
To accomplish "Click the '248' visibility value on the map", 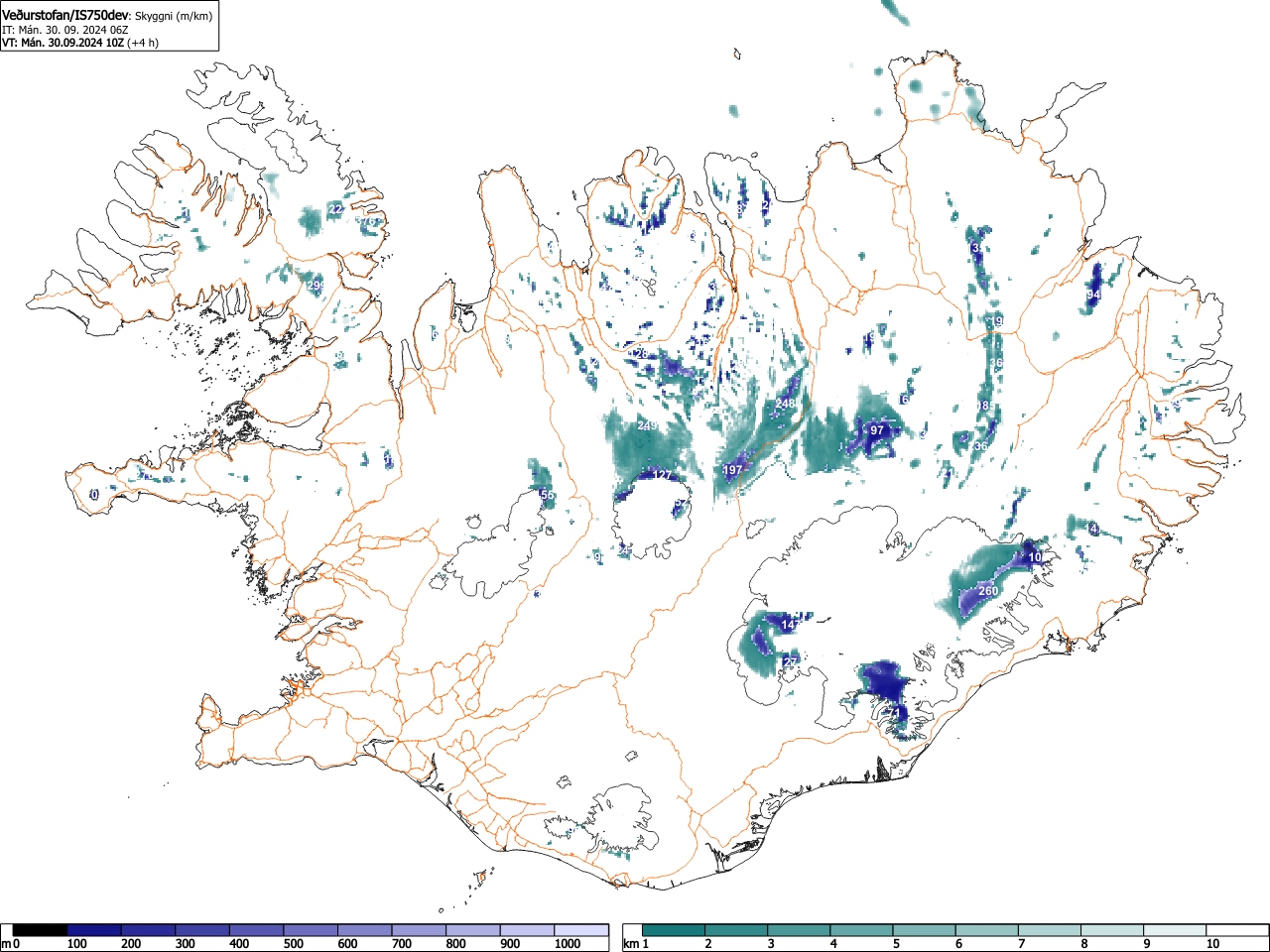I will pos(786,405).
